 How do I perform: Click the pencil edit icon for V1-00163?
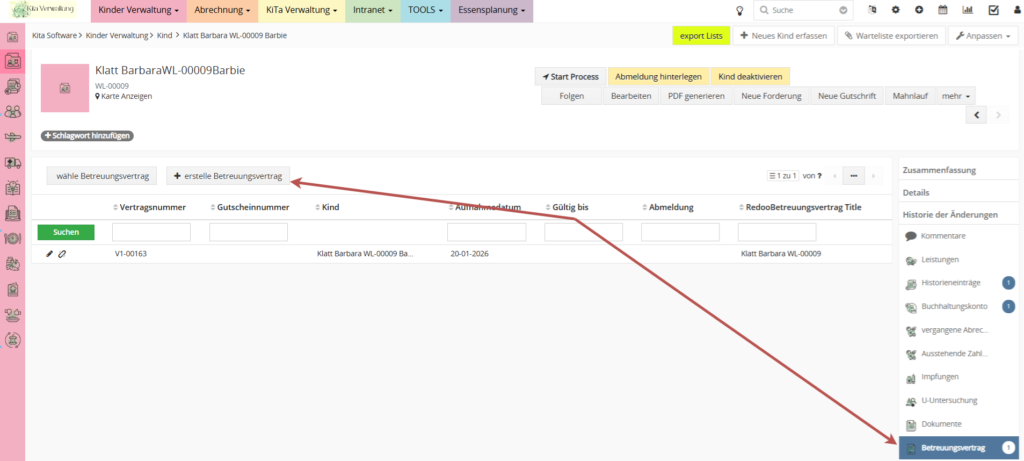coord(50,254)
